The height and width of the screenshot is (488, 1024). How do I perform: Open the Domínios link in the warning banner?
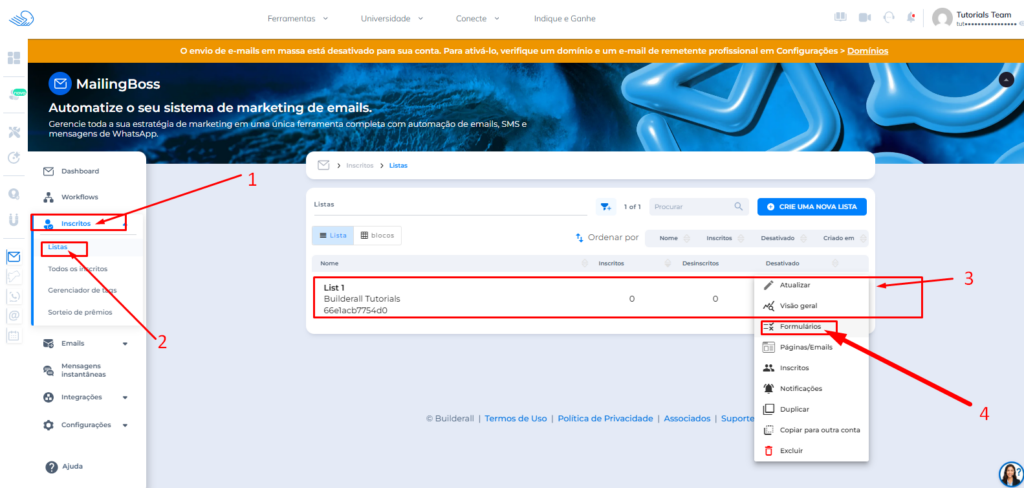[x=867, y=50]
